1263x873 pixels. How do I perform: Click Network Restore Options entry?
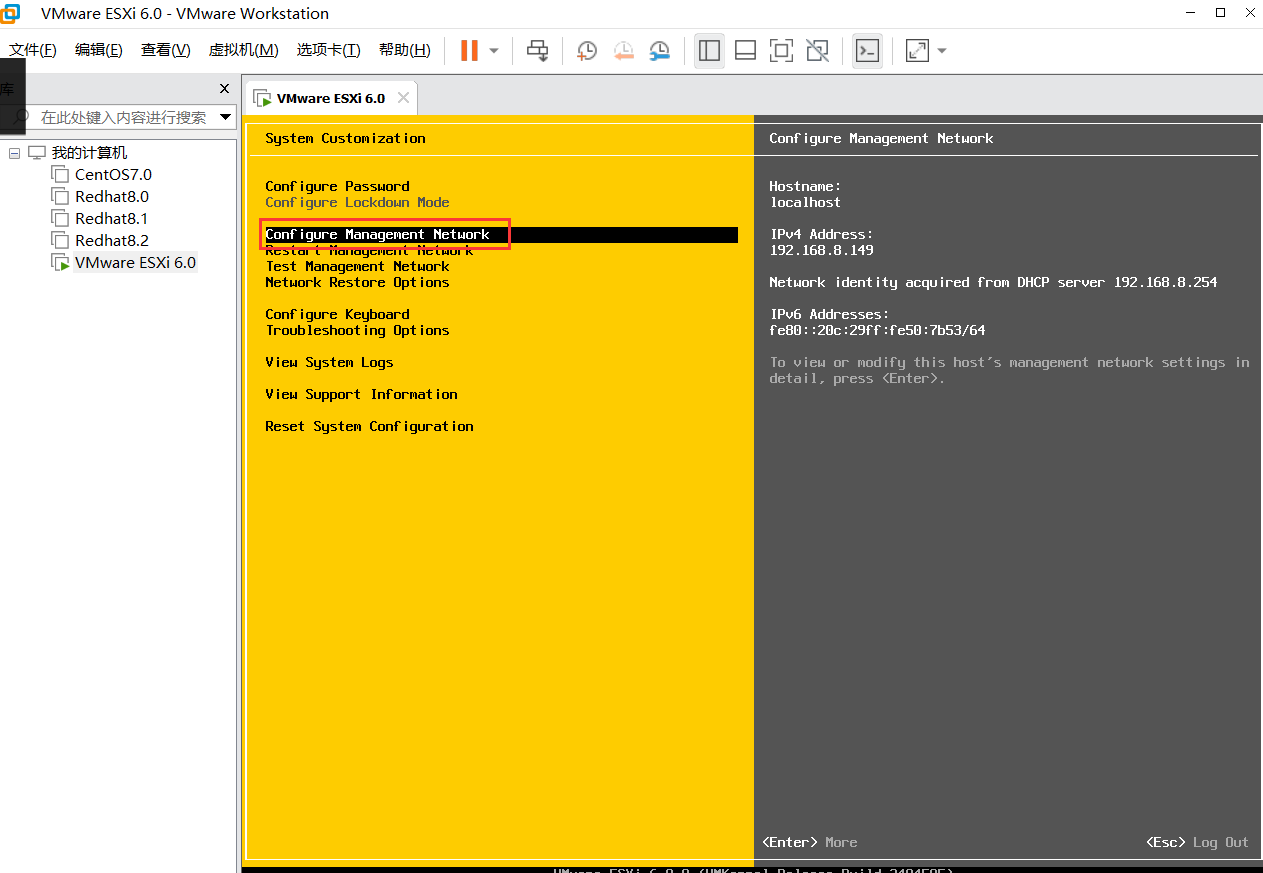pos(357,282)
